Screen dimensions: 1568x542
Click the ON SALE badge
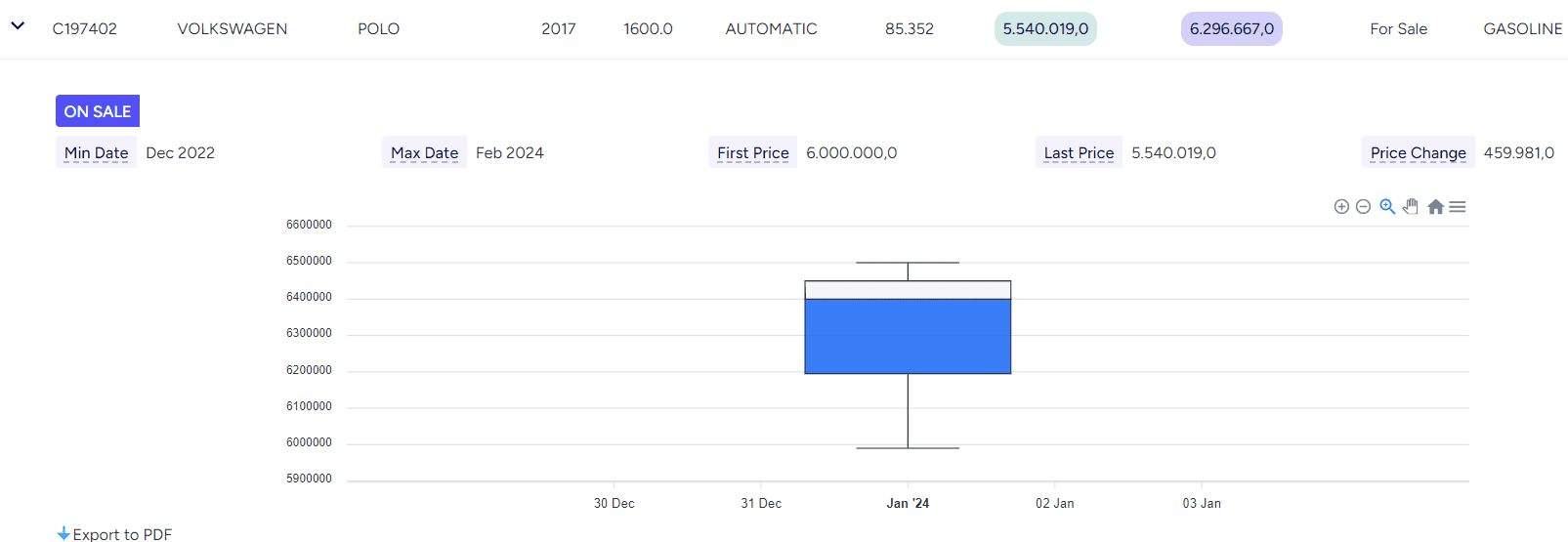pos(98,111)
